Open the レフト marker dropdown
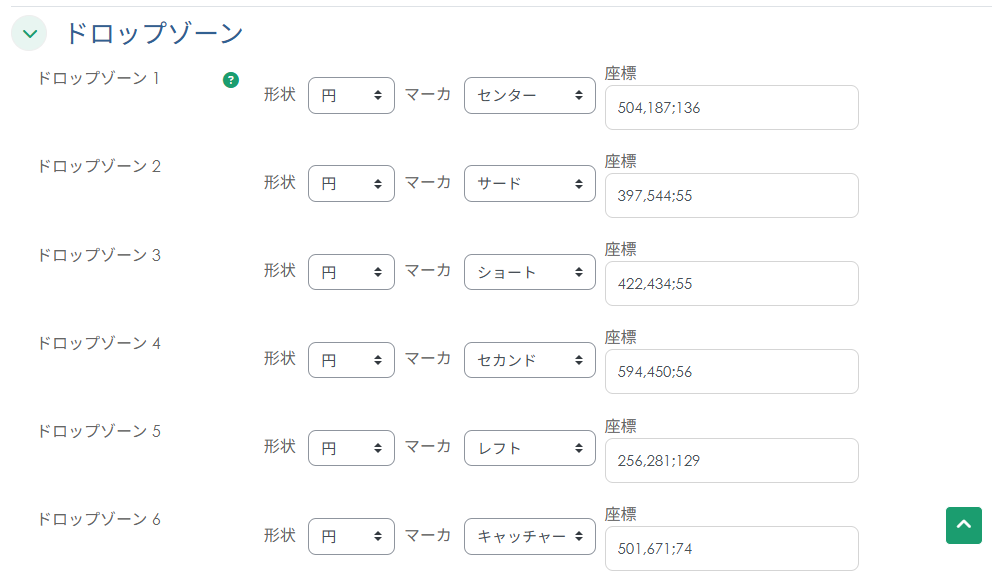 [x=529, y=448]
